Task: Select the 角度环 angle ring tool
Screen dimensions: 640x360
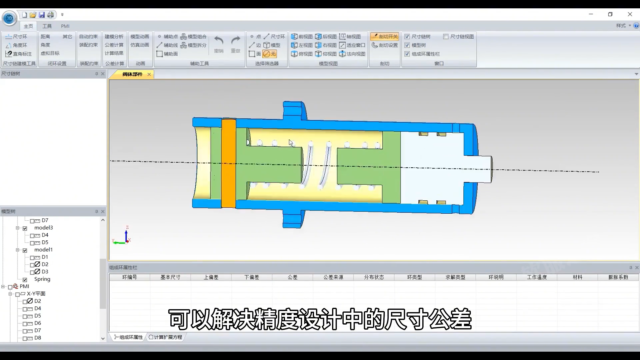Action: (16, 45)
